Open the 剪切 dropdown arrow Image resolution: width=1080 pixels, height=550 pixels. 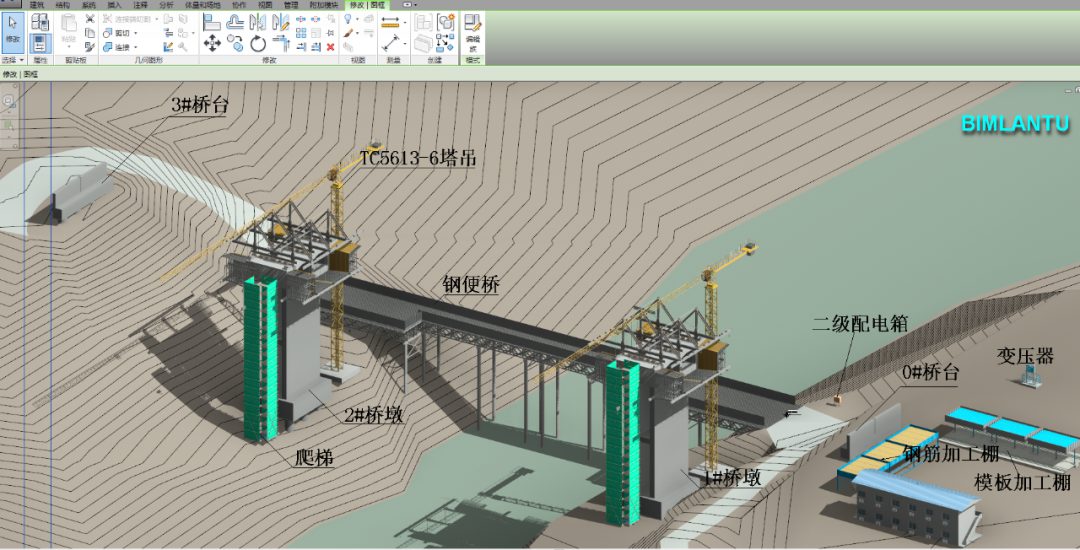(x=136, y=32)
